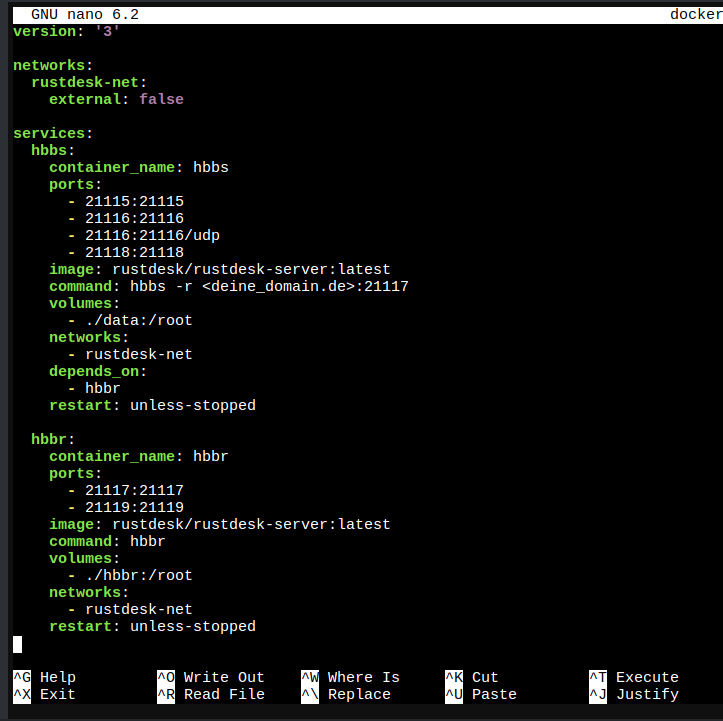Click the port mapping 21115:21115
The width and height of the screenshot is (723, 721).
(x=134, y=201)
